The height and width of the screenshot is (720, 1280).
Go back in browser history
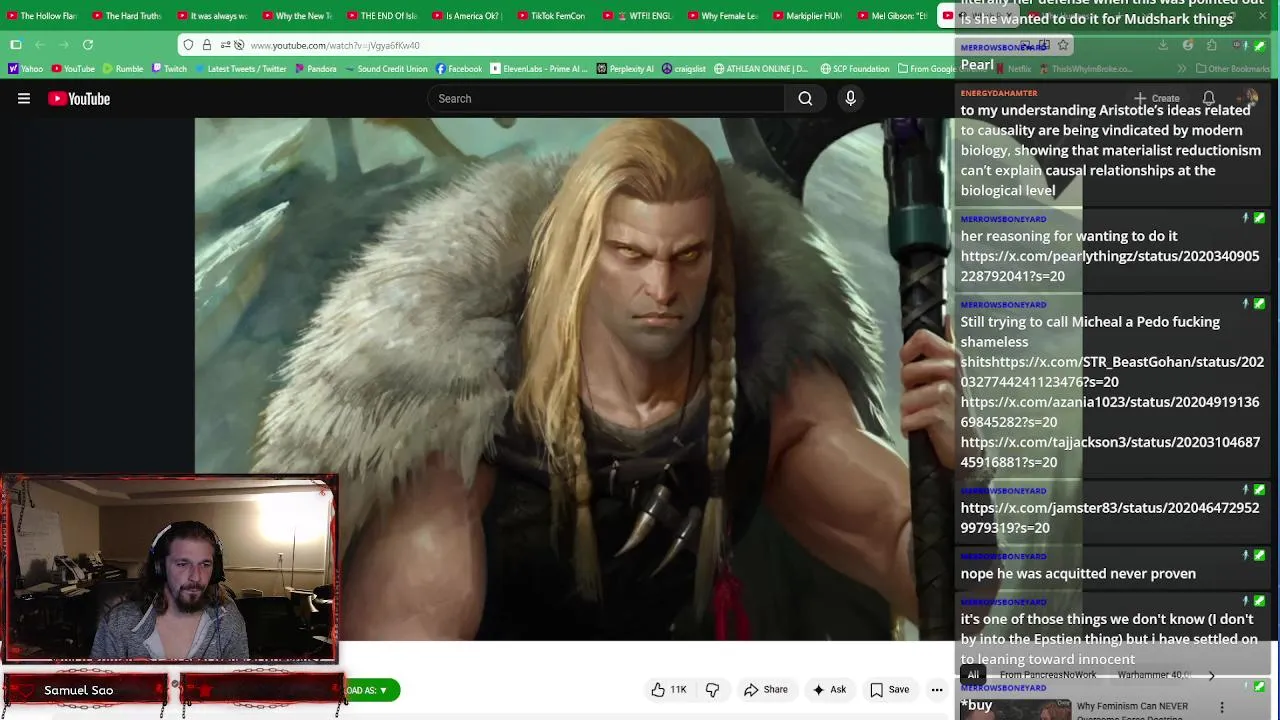pos(40,45)
